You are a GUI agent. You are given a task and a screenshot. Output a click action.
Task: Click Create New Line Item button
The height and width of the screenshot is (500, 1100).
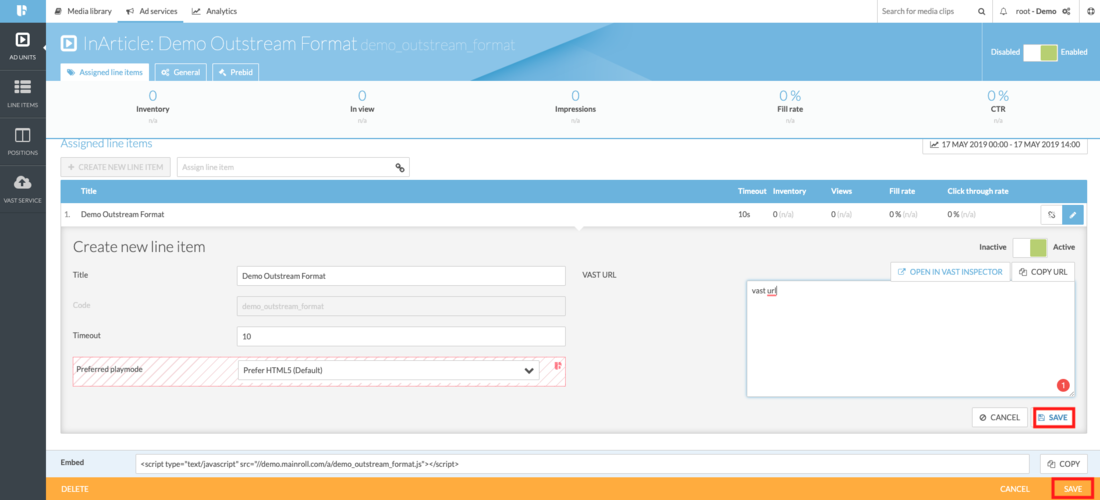coord(116,167)
